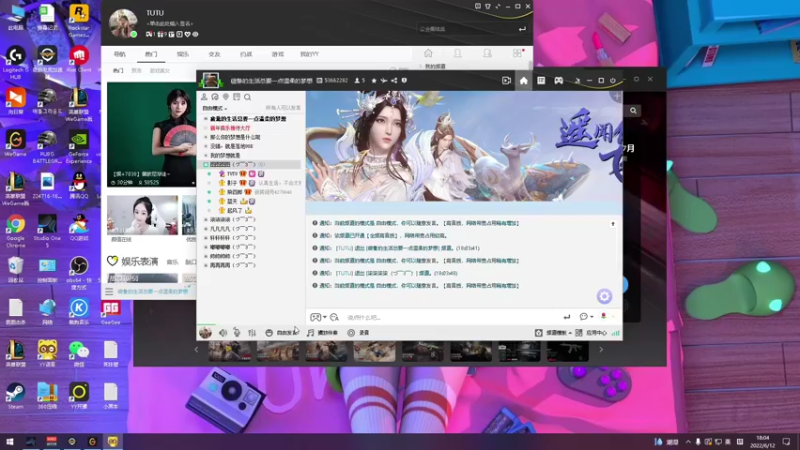Switch to the last 'YY' tab in main window
This screenshot has height=450, width=800.
309,54
